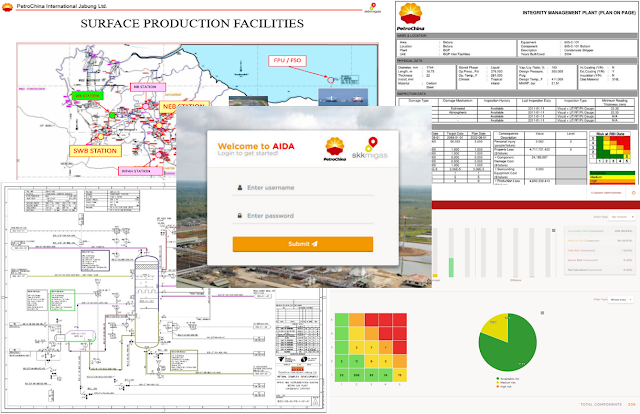Select Medium Risk Component legend row

click(x=600, y=240)
